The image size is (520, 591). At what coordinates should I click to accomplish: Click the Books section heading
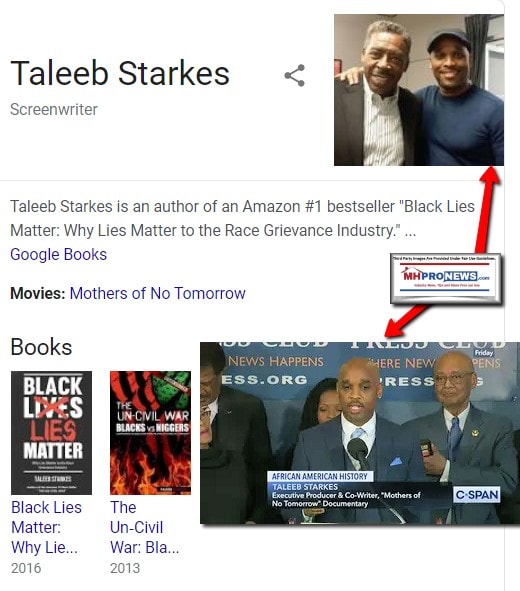point(41,347)
